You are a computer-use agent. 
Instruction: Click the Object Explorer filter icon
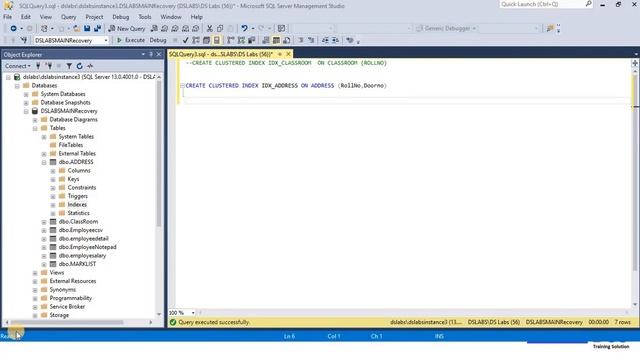pos(69,66)
